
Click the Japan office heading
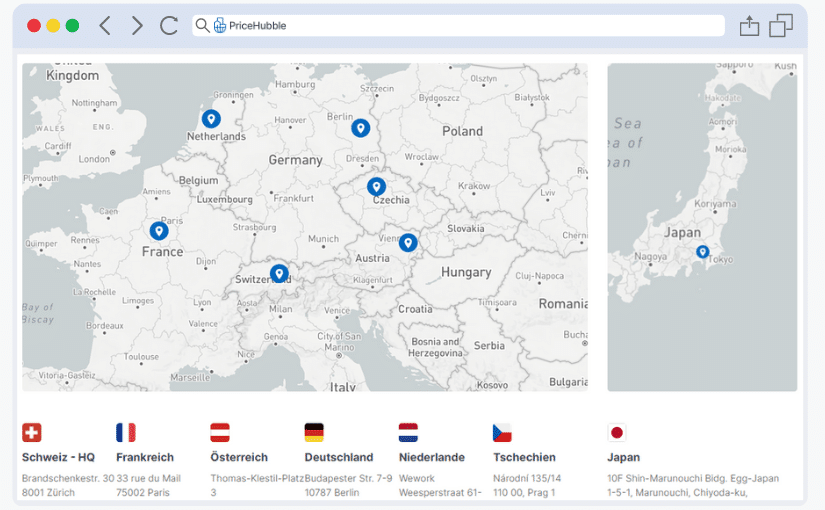[623, 457]
